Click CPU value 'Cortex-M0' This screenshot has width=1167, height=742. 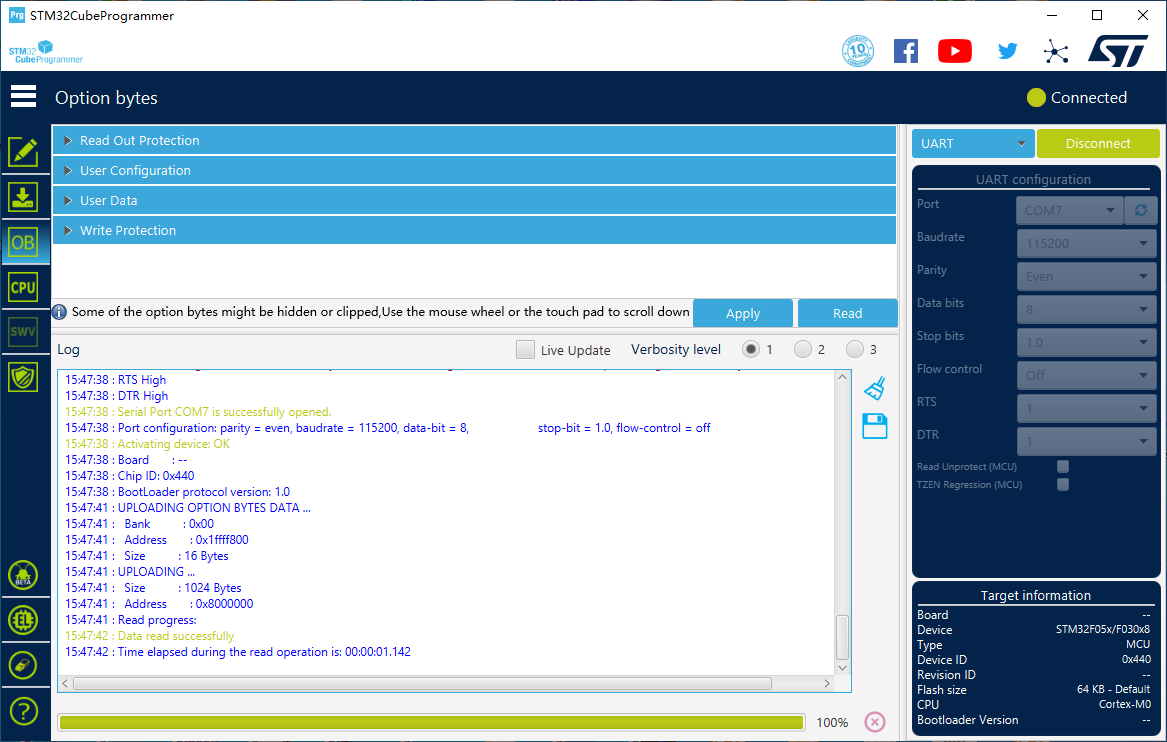[x=1125, y=704]
